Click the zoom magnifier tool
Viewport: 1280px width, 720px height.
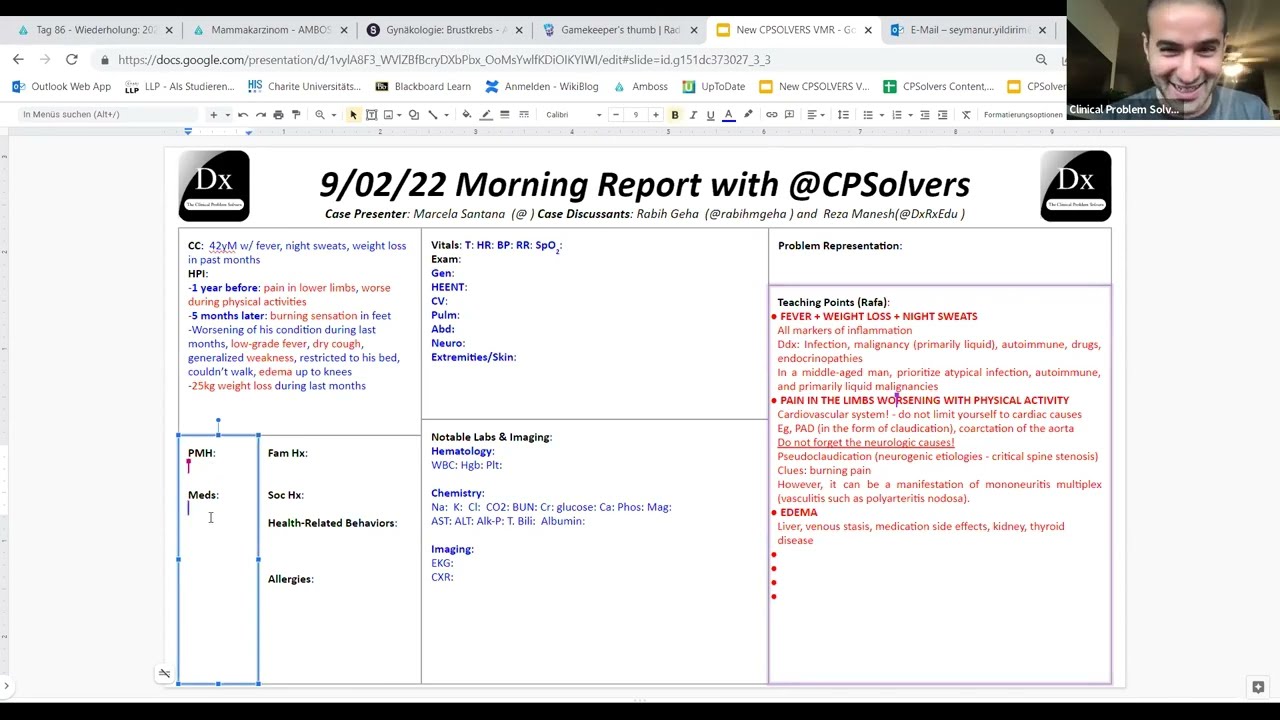coord(320,115)
